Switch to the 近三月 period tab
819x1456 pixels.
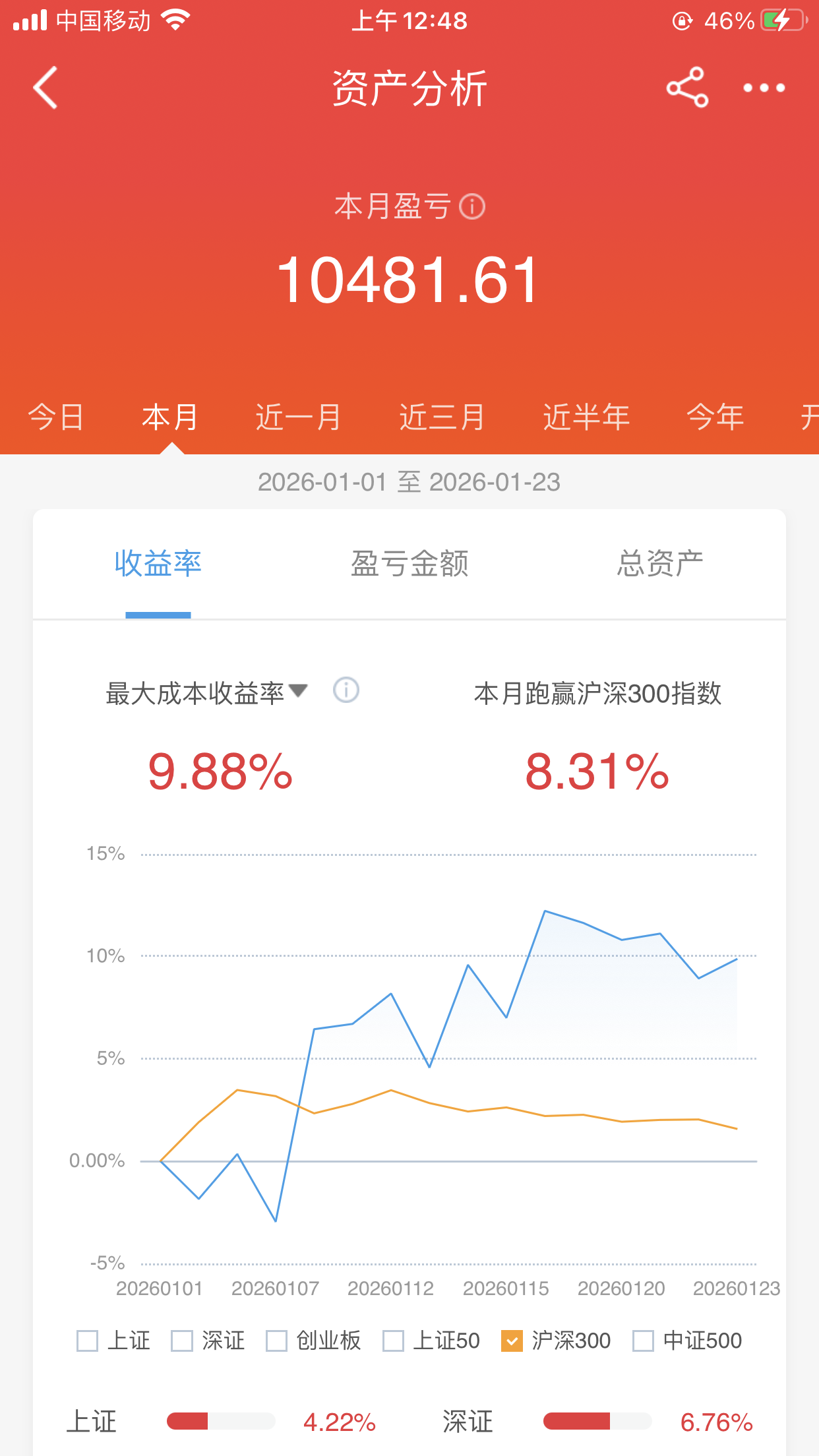pos(442,417)
